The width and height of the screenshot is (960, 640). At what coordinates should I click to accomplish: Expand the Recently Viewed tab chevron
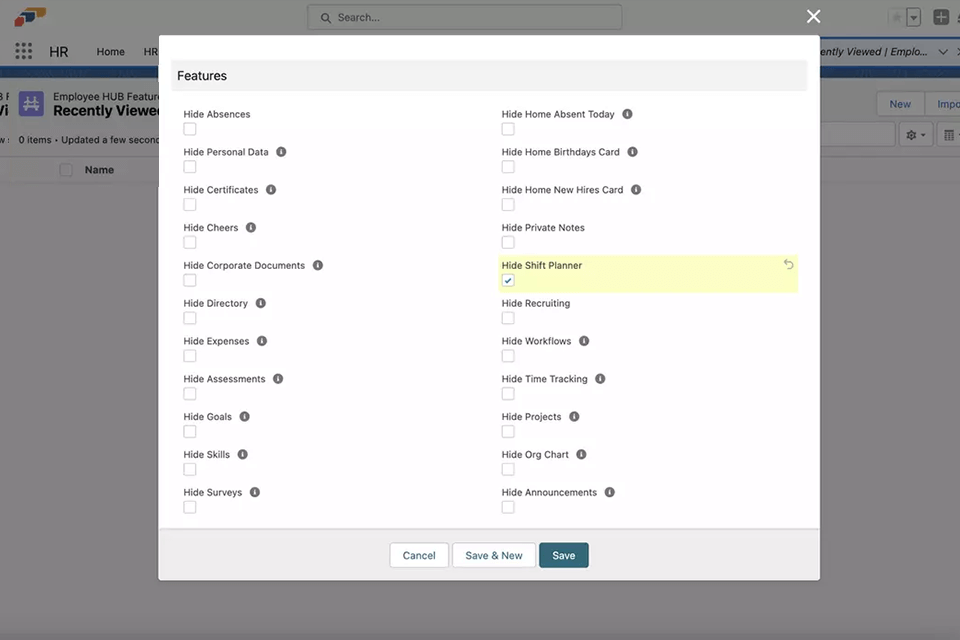click(x=943, y=51)
